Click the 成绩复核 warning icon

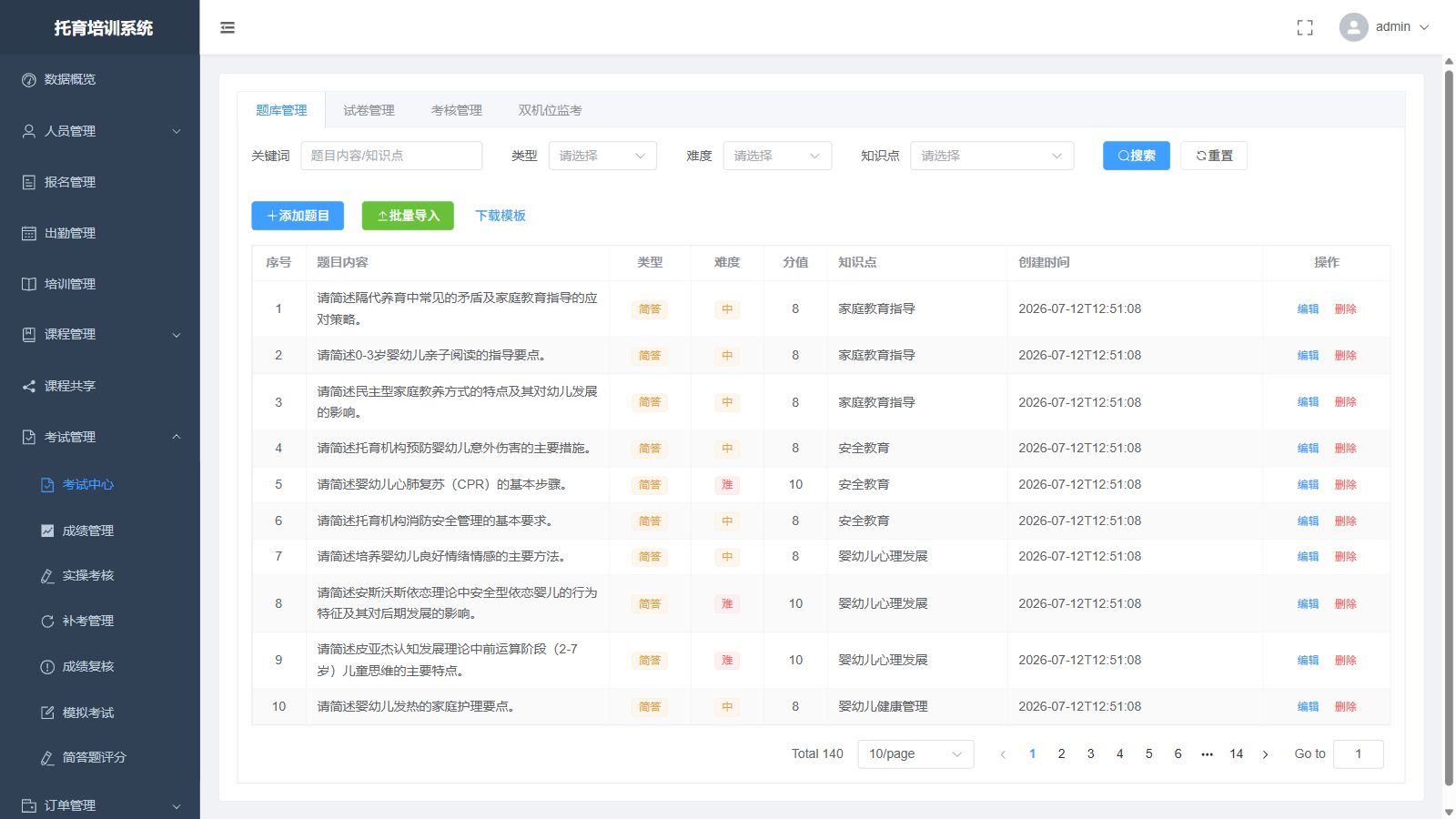pyautogui.click(x=47, y=667)
